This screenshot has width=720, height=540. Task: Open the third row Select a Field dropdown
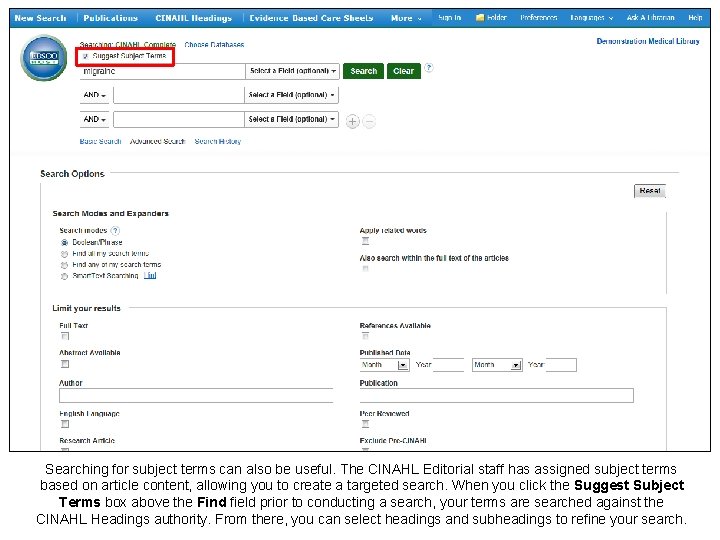click(291, 119)
